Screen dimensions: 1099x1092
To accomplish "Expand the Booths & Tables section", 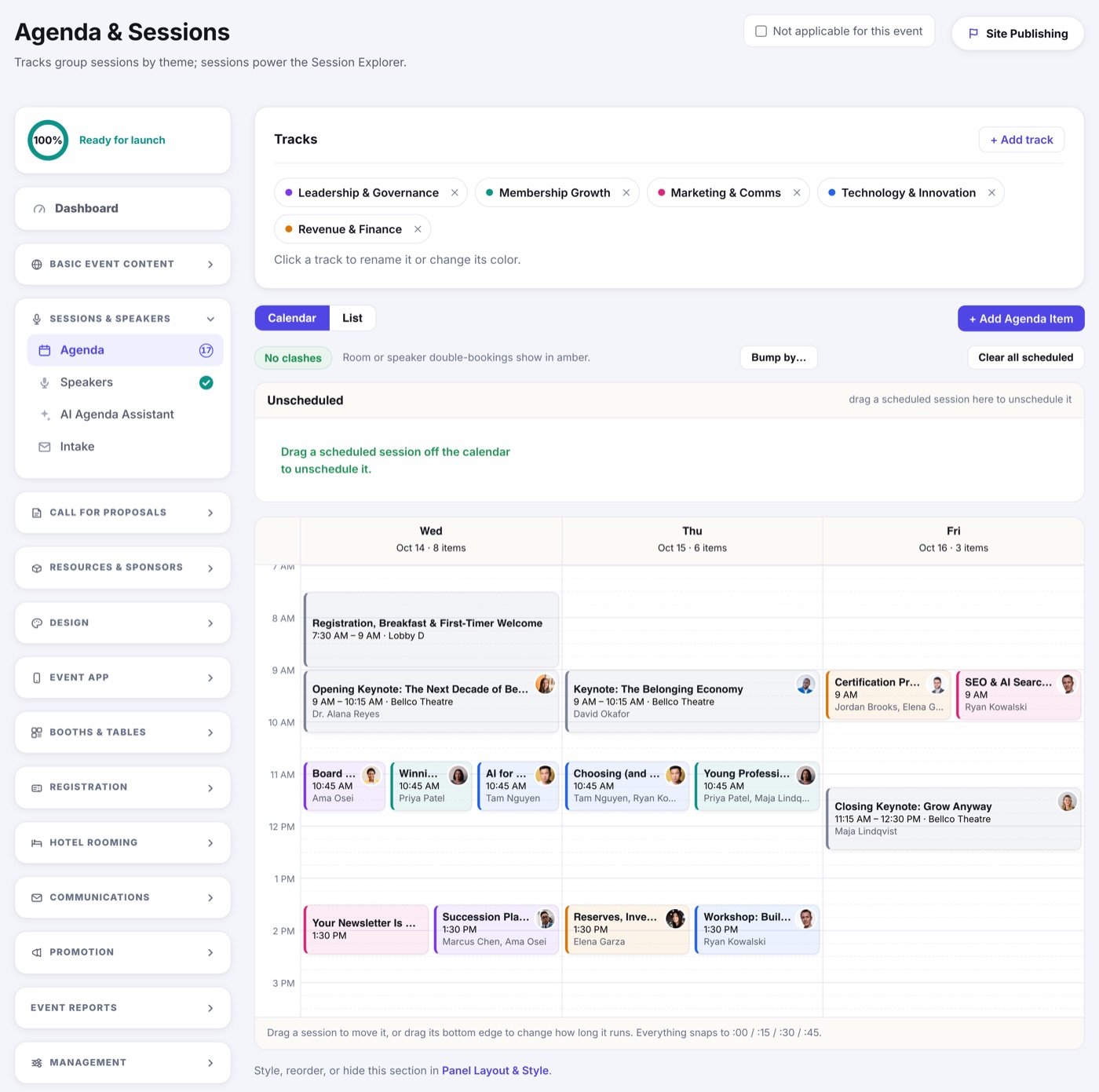I will pos(210,732).
